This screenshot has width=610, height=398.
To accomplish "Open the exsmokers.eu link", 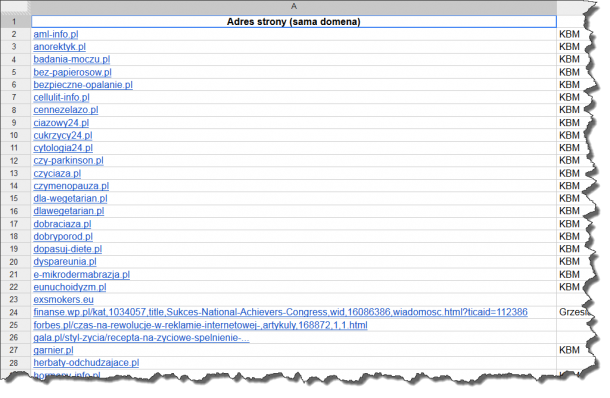I will point(63,300).
